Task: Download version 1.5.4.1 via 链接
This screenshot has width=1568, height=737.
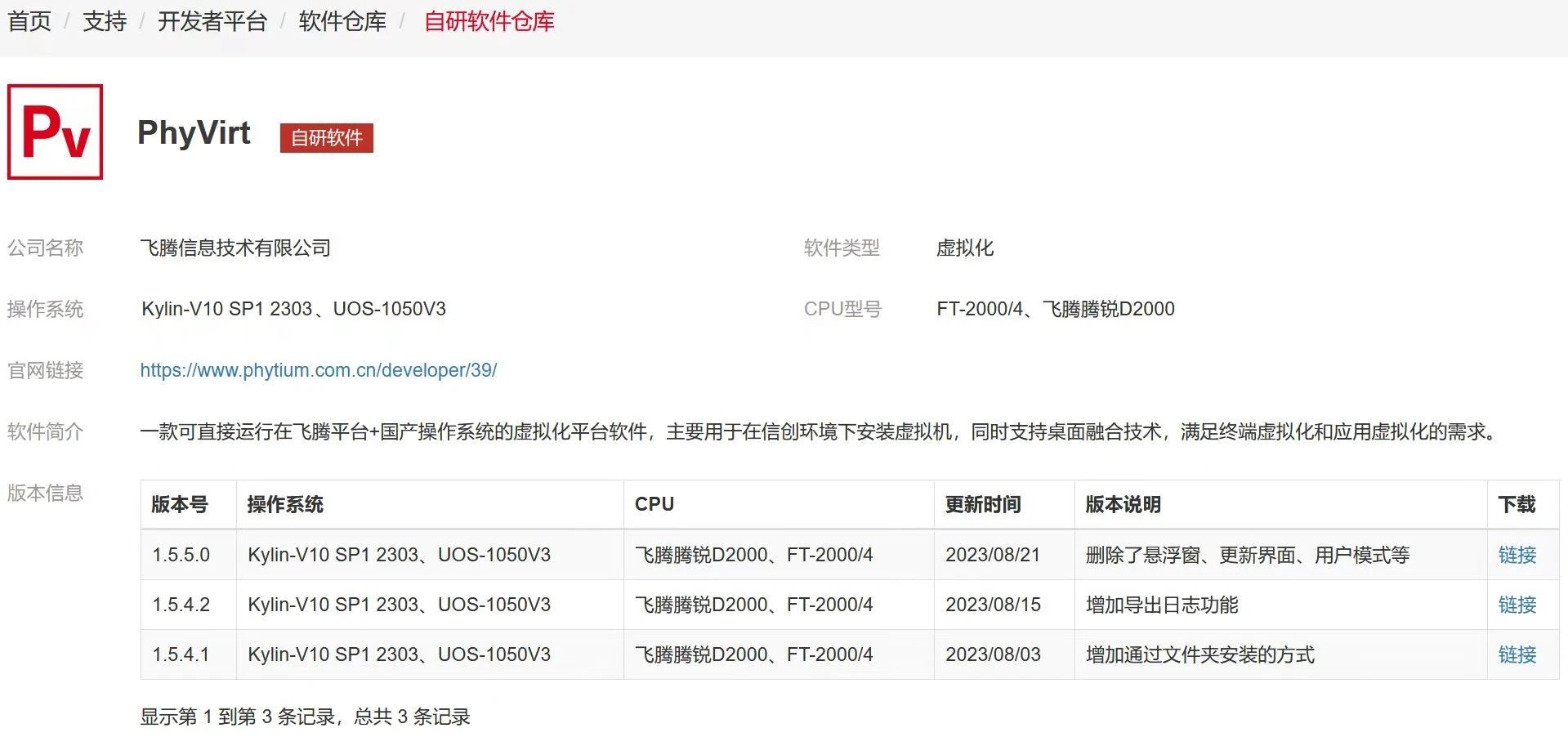Action: (x=1517, y=654)
